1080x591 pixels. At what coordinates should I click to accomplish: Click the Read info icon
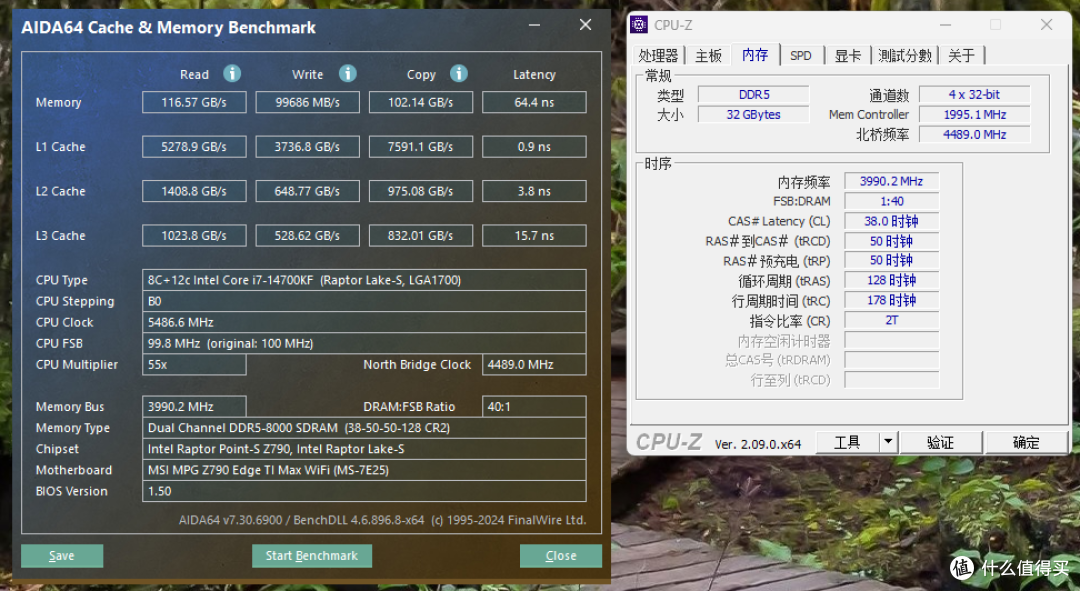tap(232, 73)
